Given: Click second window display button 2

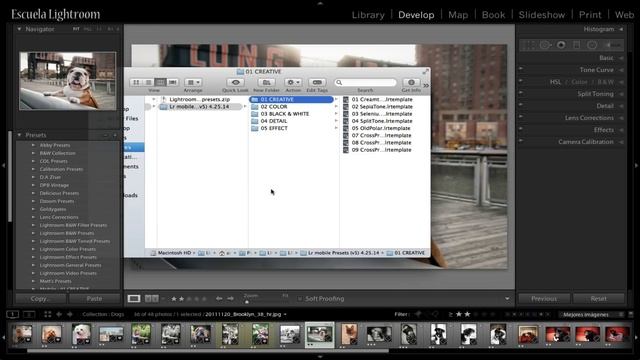Looking at the screenshot, I should 29,314.
